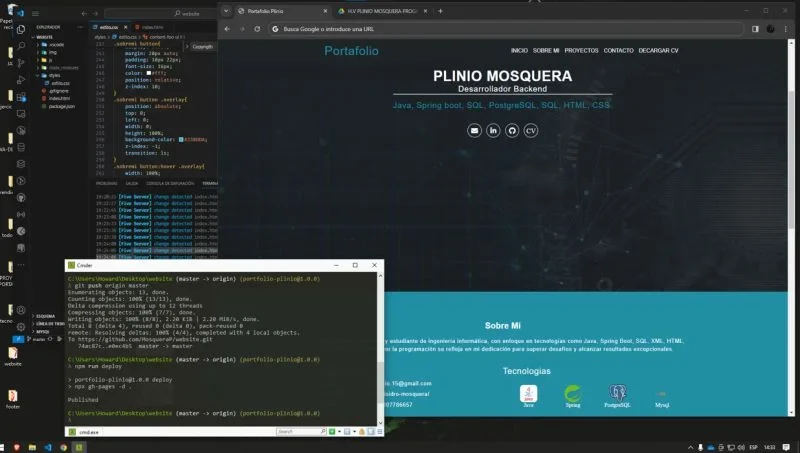Open Run and Debug view in VS Code
This screenshot has width=800, height=453.
21,80
